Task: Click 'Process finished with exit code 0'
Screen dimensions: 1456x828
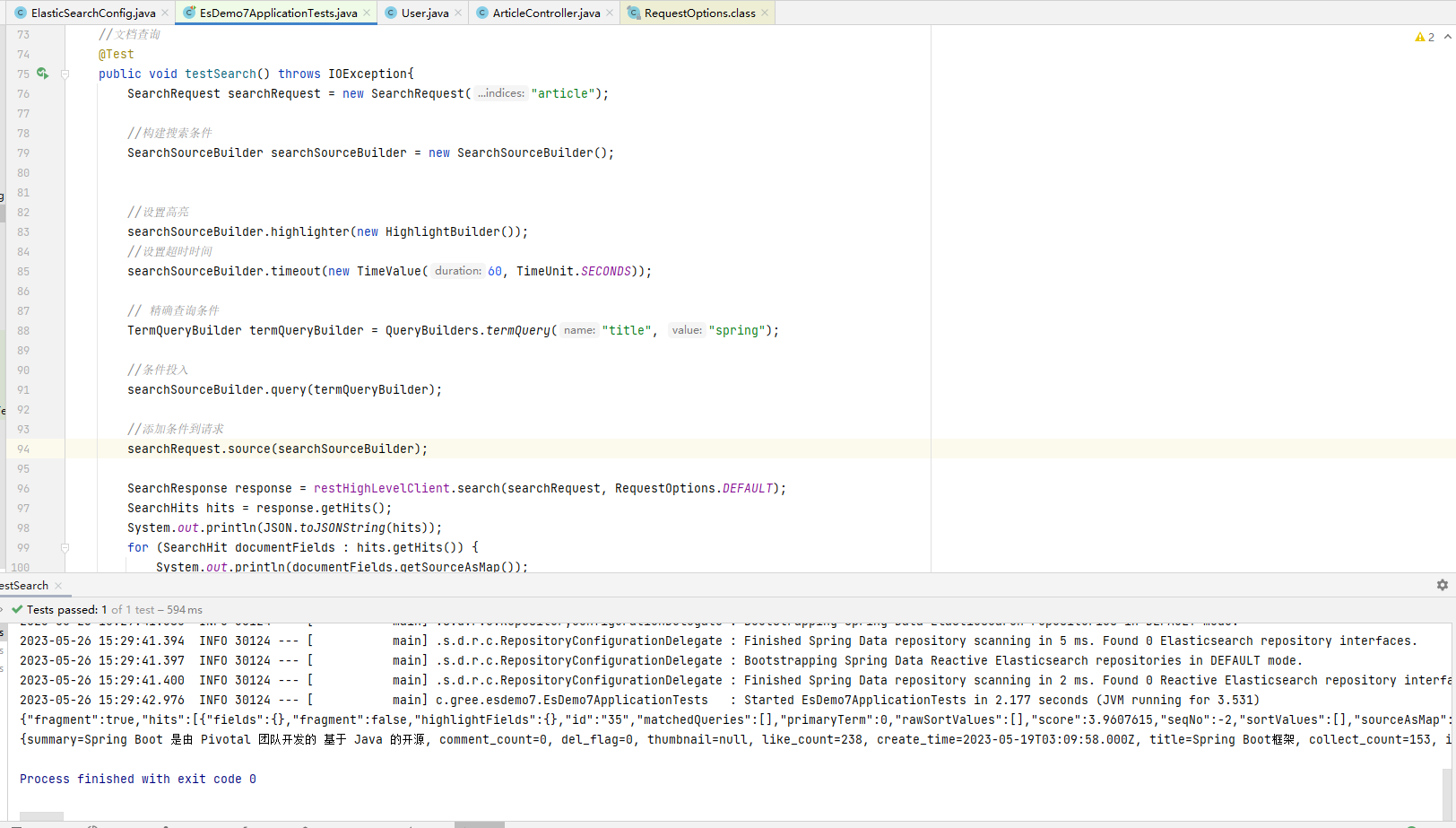Action: tap(138, 779)
